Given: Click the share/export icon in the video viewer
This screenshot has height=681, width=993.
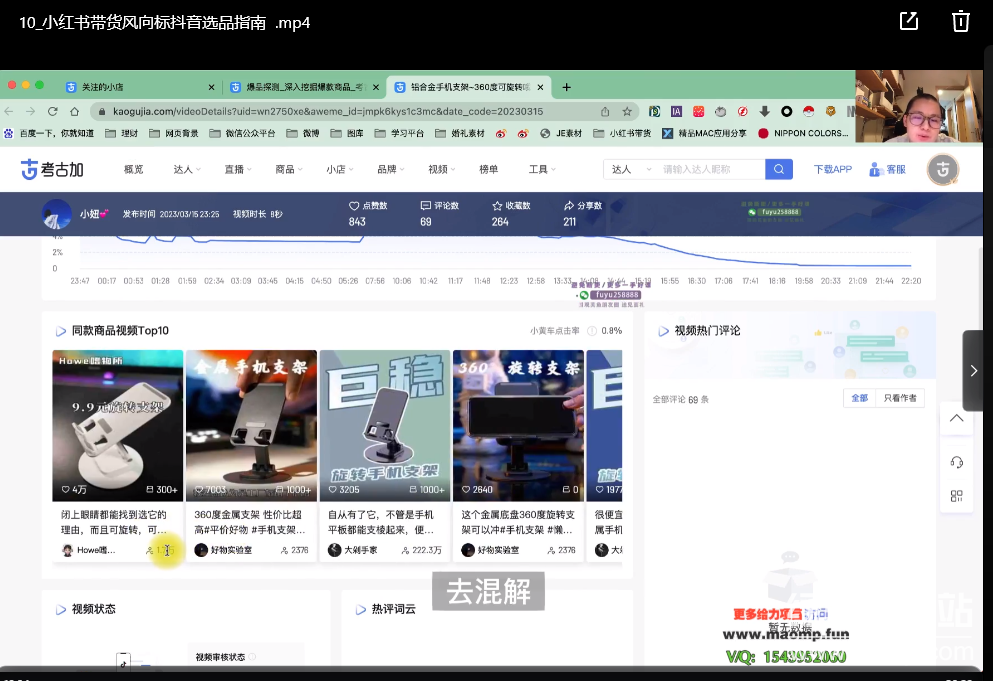Looking at the screenshot, I should (909, 22).
